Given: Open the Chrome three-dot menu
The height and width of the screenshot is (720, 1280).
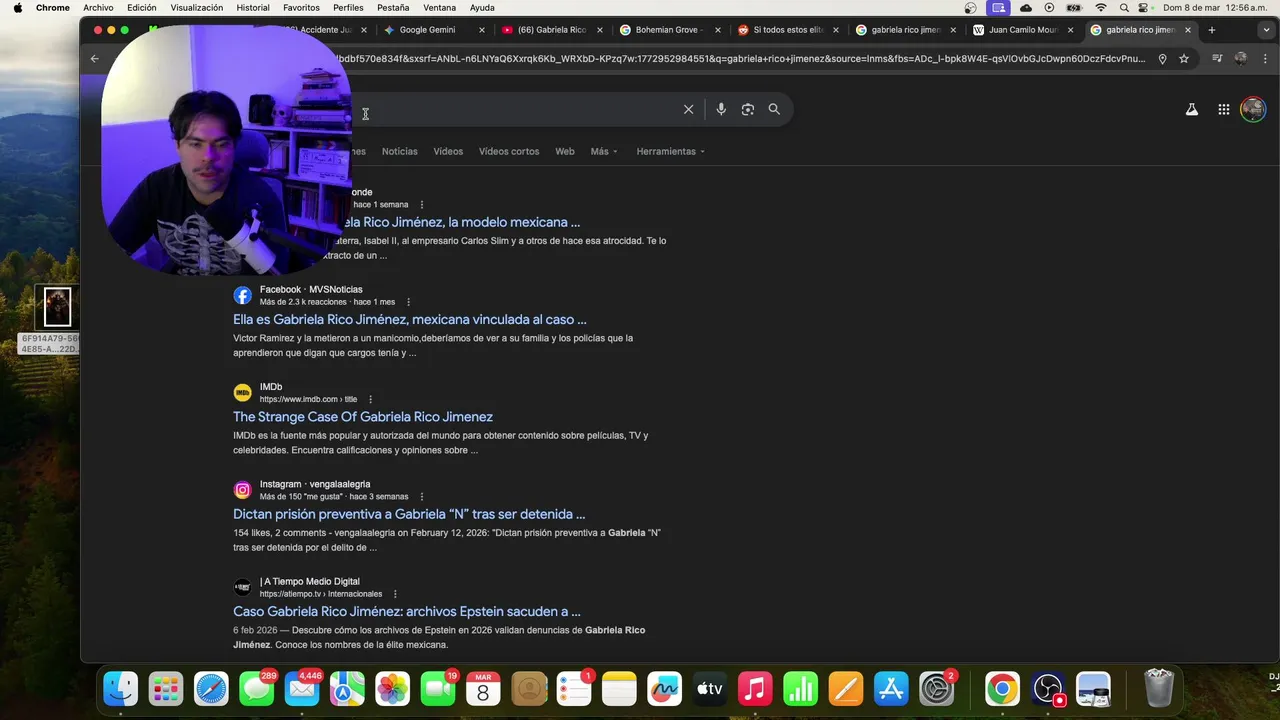Looking at the screenshot, I should [x=1265, y=59].
